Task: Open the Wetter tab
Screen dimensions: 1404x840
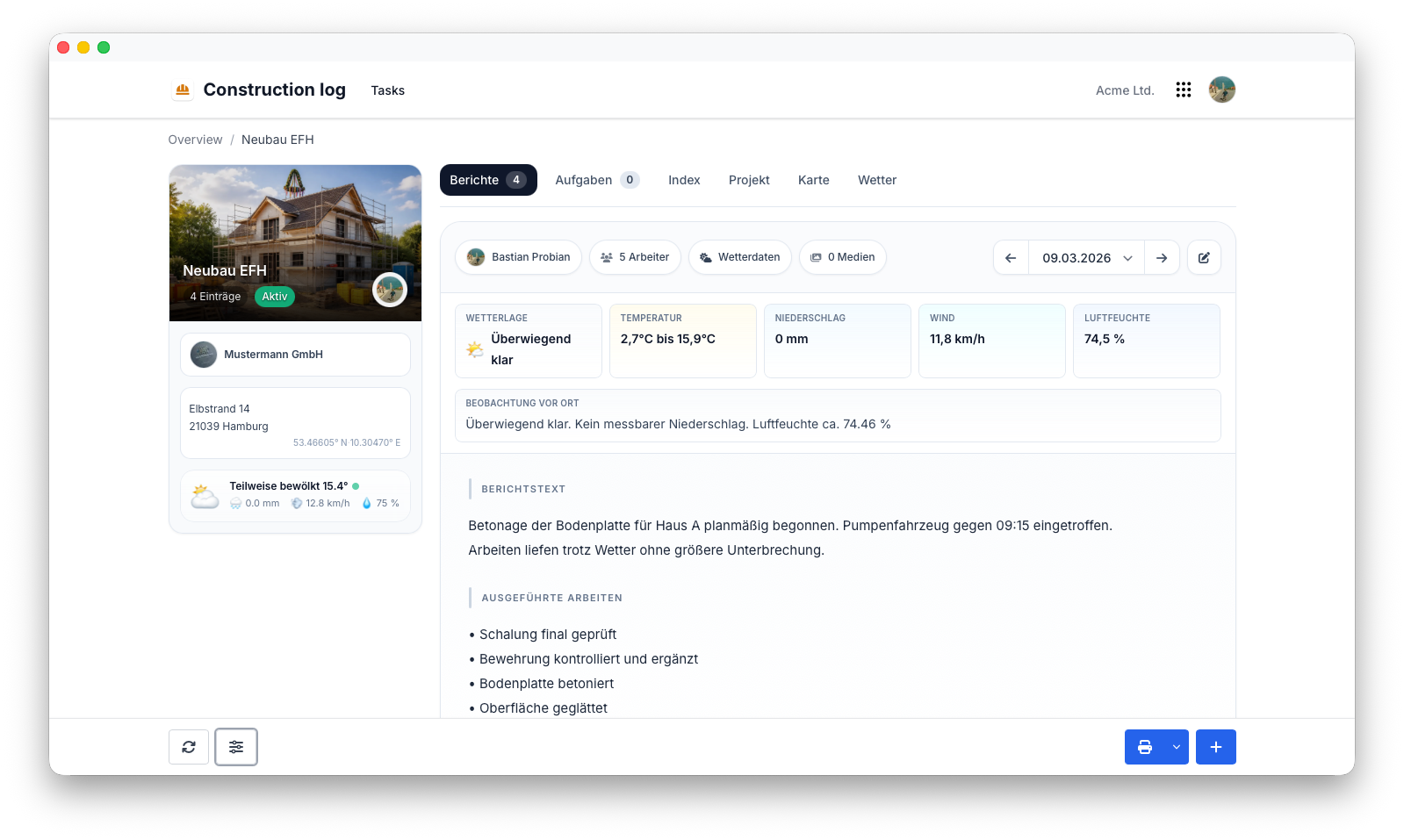Action: 877,180
